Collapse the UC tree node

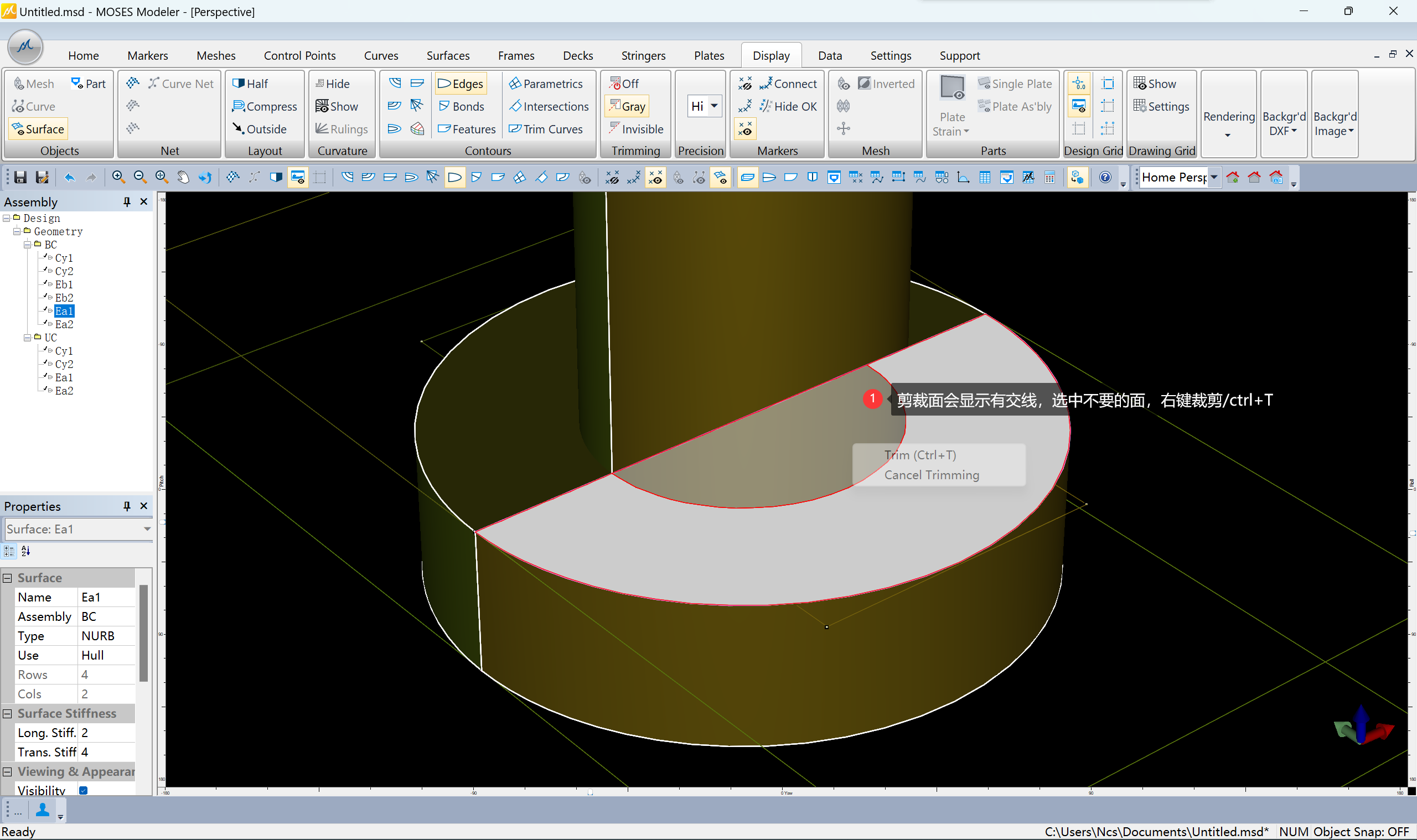(27, 338)
